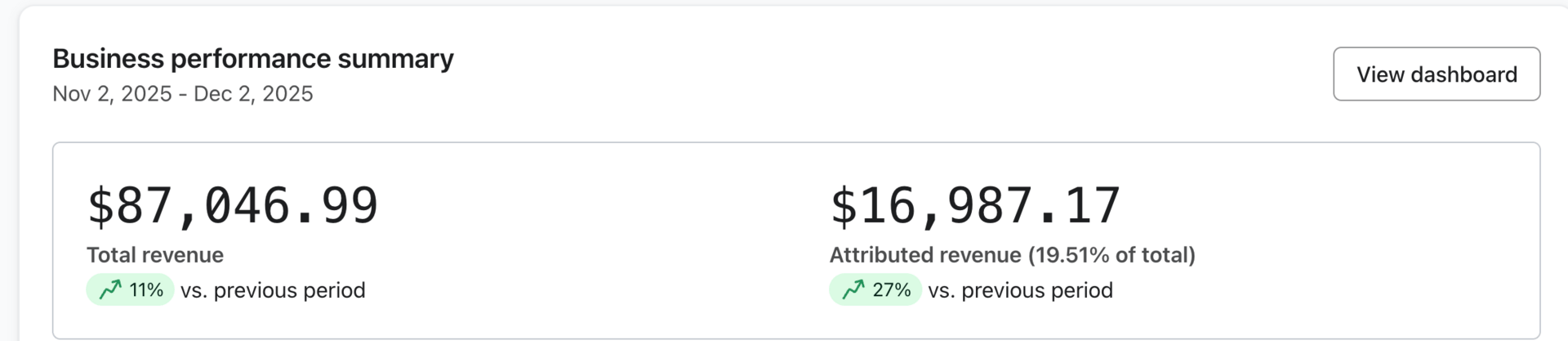Click the dollar sign of attributed revenue
Image resolution: width=1568 pixels, height=341 pixels.
(843, 206)
